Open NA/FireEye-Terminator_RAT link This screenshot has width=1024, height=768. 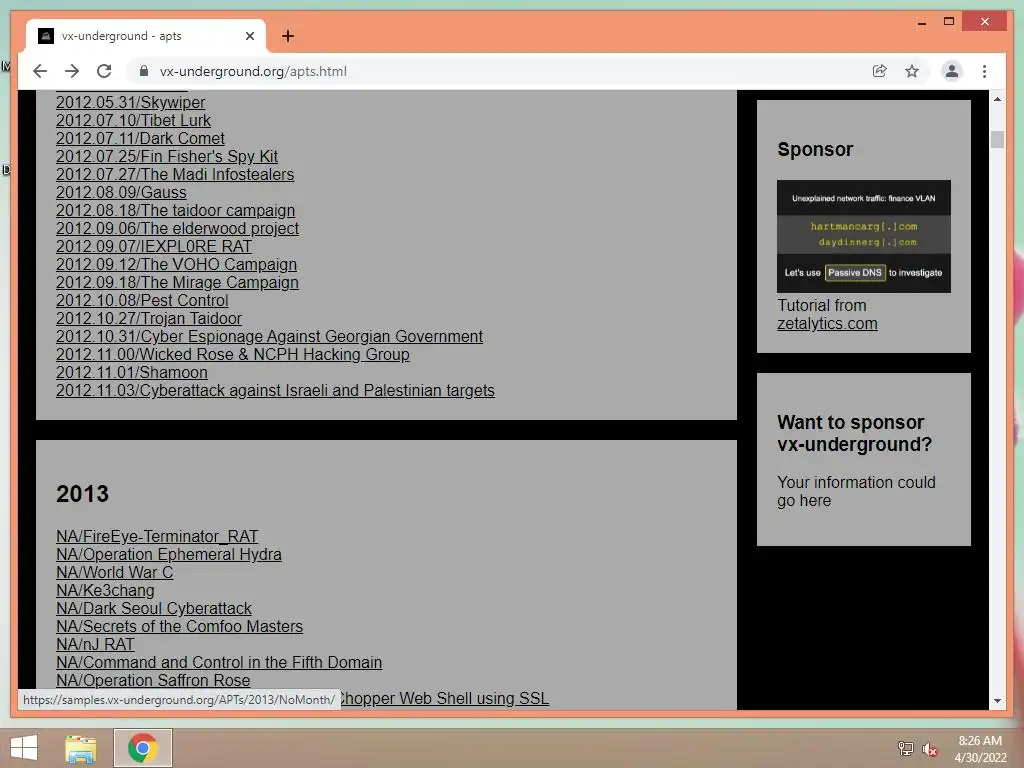tap(157, 536)
